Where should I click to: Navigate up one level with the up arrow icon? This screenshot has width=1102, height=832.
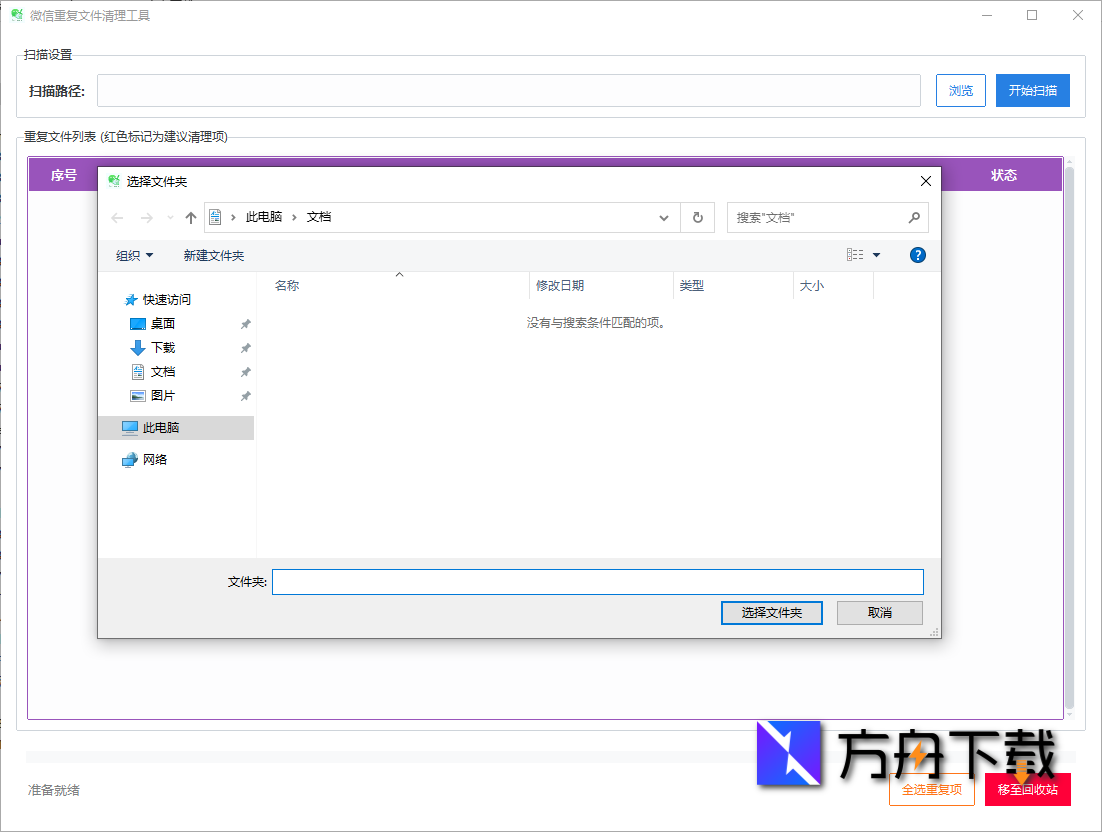click(189, 217)
